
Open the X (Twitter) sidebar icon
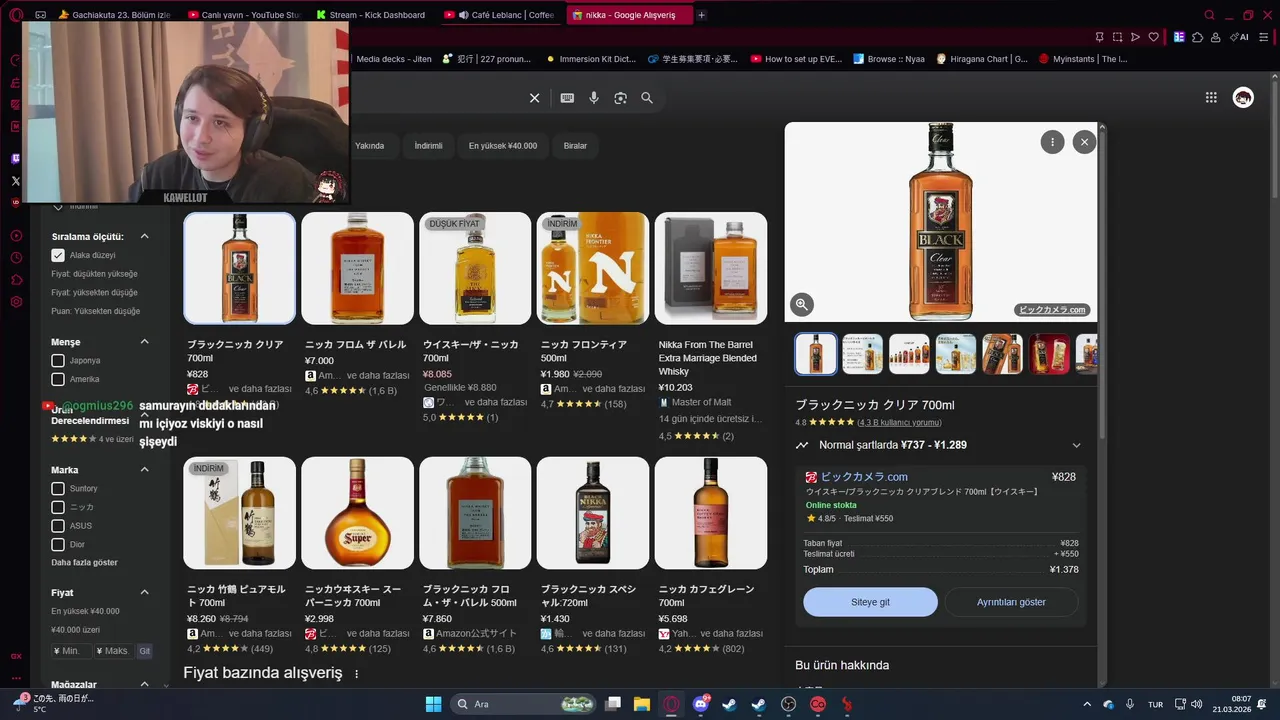coord(16,181)
